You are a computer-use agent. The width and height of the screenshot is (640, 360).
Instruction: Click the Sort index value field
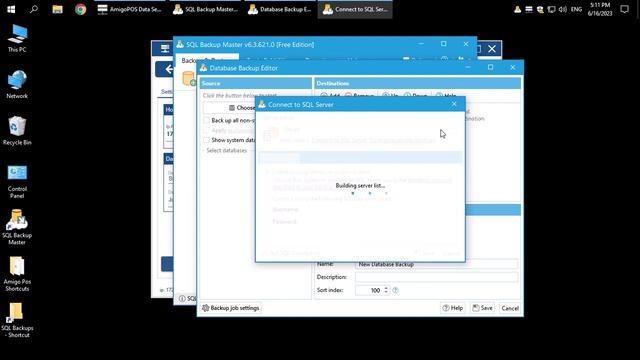[369, 290]
